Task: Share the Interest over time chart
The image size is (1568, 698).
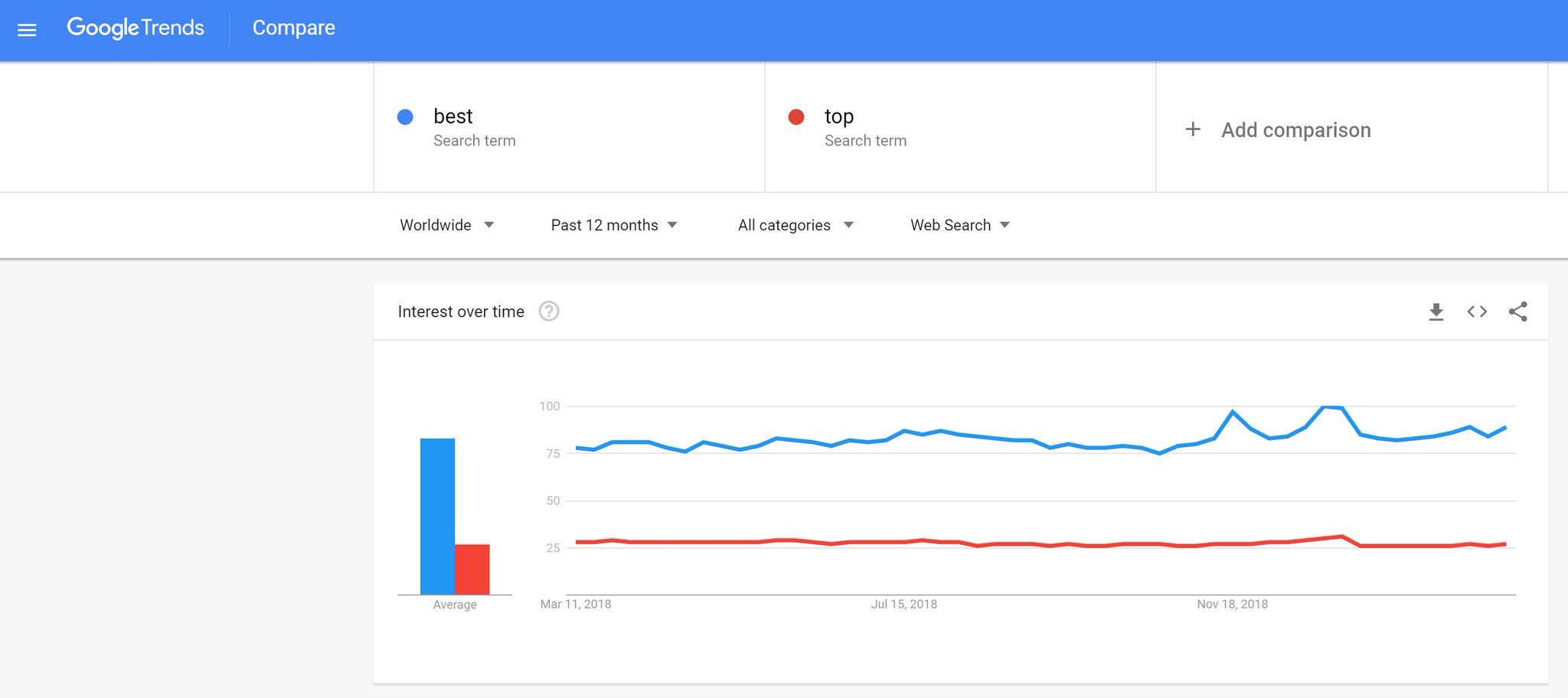Action: [x=1518, y=311]
